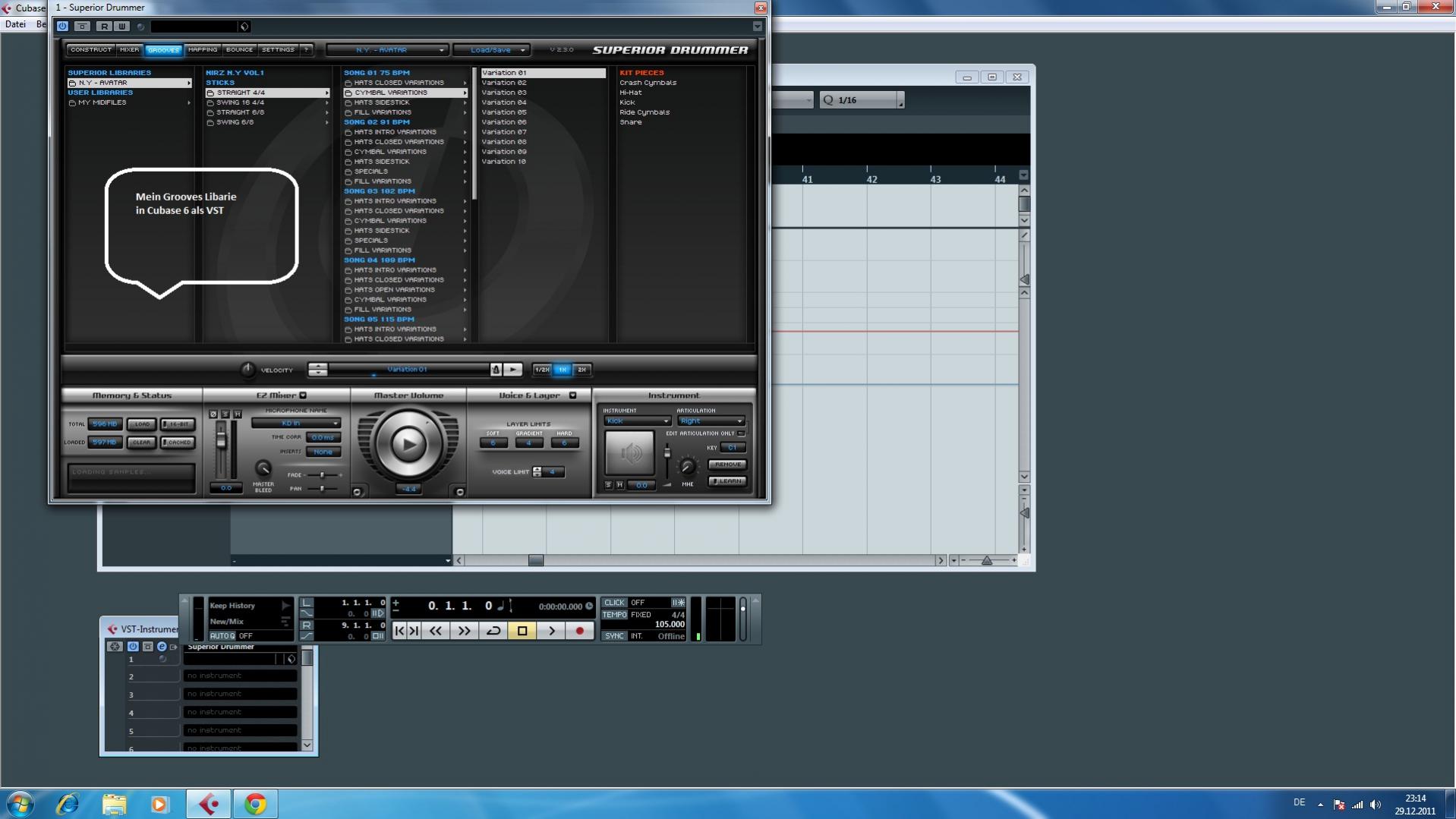Go to previous marker in transport

tap(400, 631)
